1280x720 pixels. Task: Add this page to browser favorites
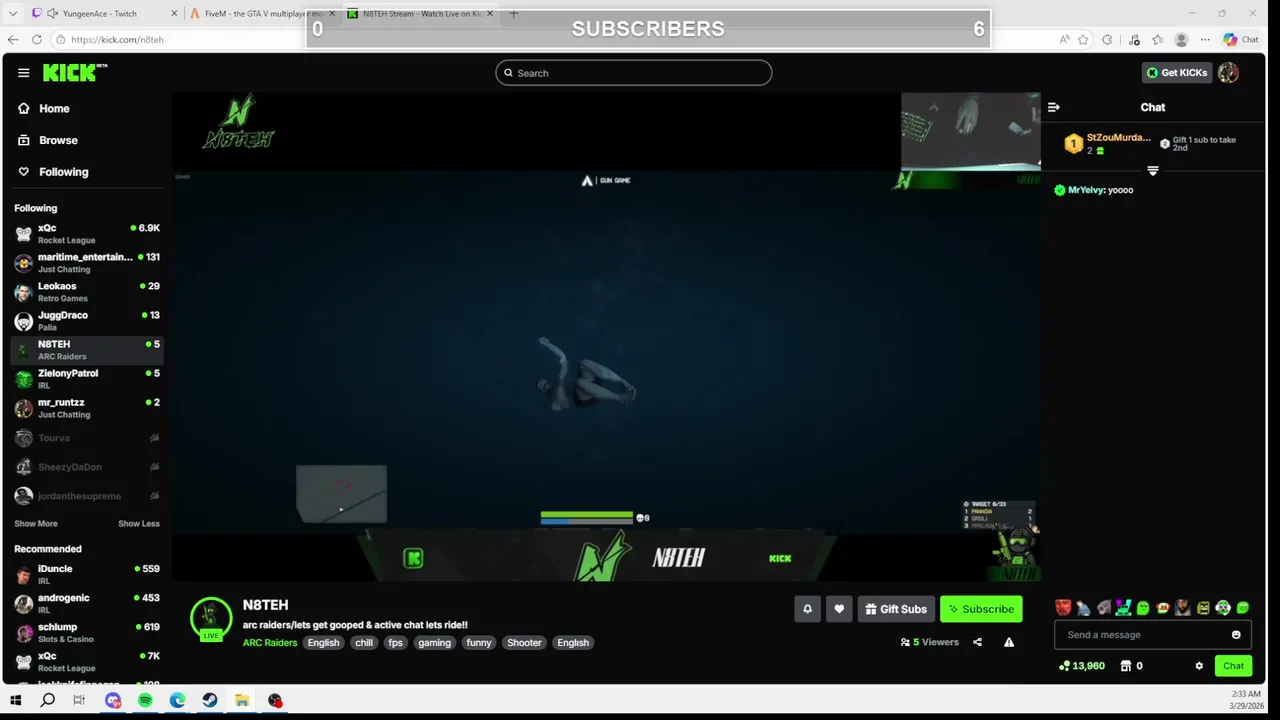pyautogui.click(x=1083, y=40)
